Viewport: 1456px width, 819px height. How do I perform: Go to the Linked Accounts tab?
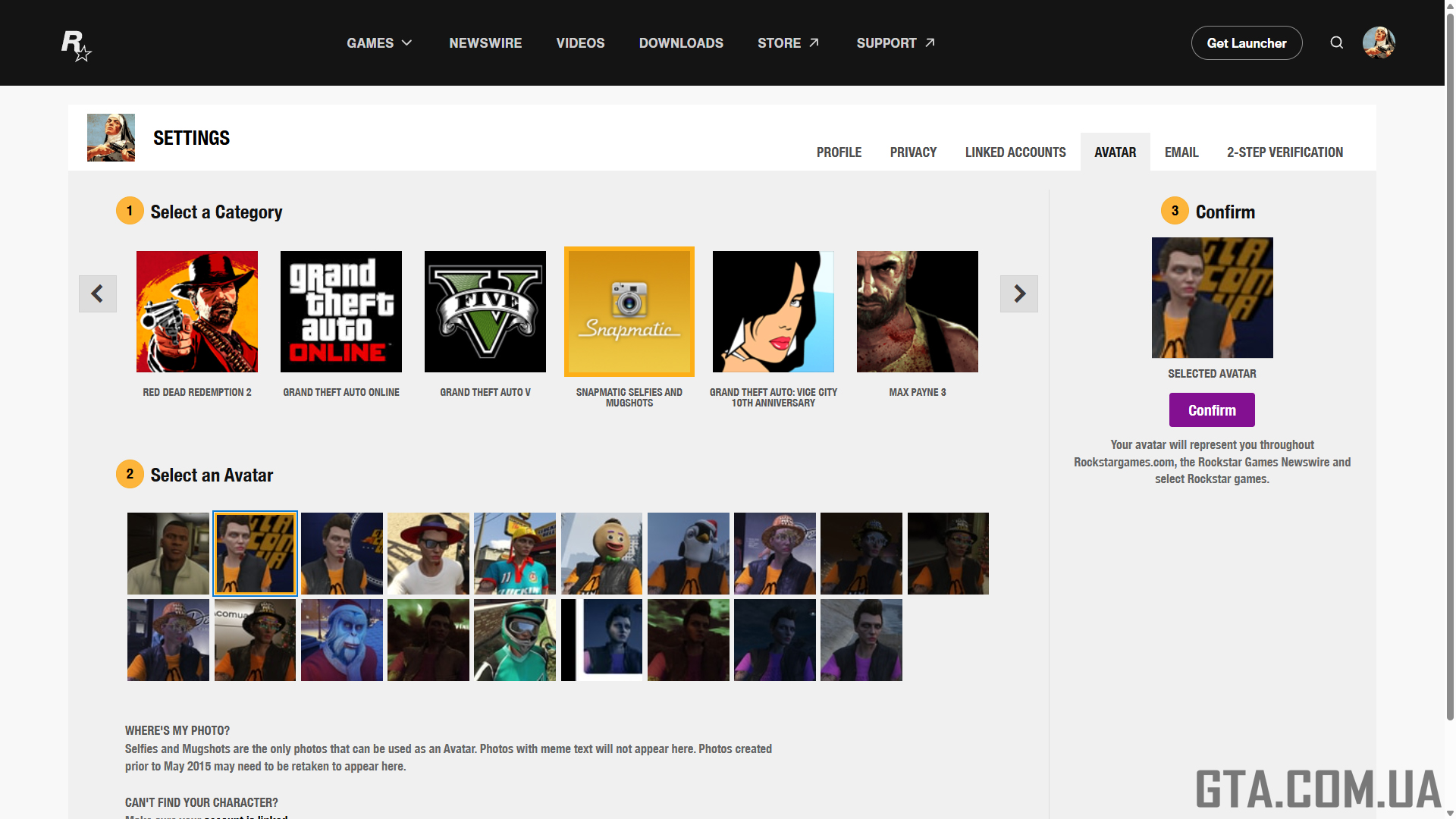point(1015,152)
